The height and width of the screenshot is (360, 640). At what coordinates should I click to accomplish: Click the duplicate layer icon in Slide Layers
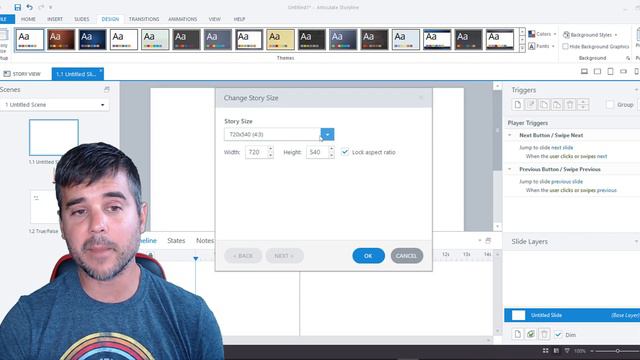coord(531,334)
